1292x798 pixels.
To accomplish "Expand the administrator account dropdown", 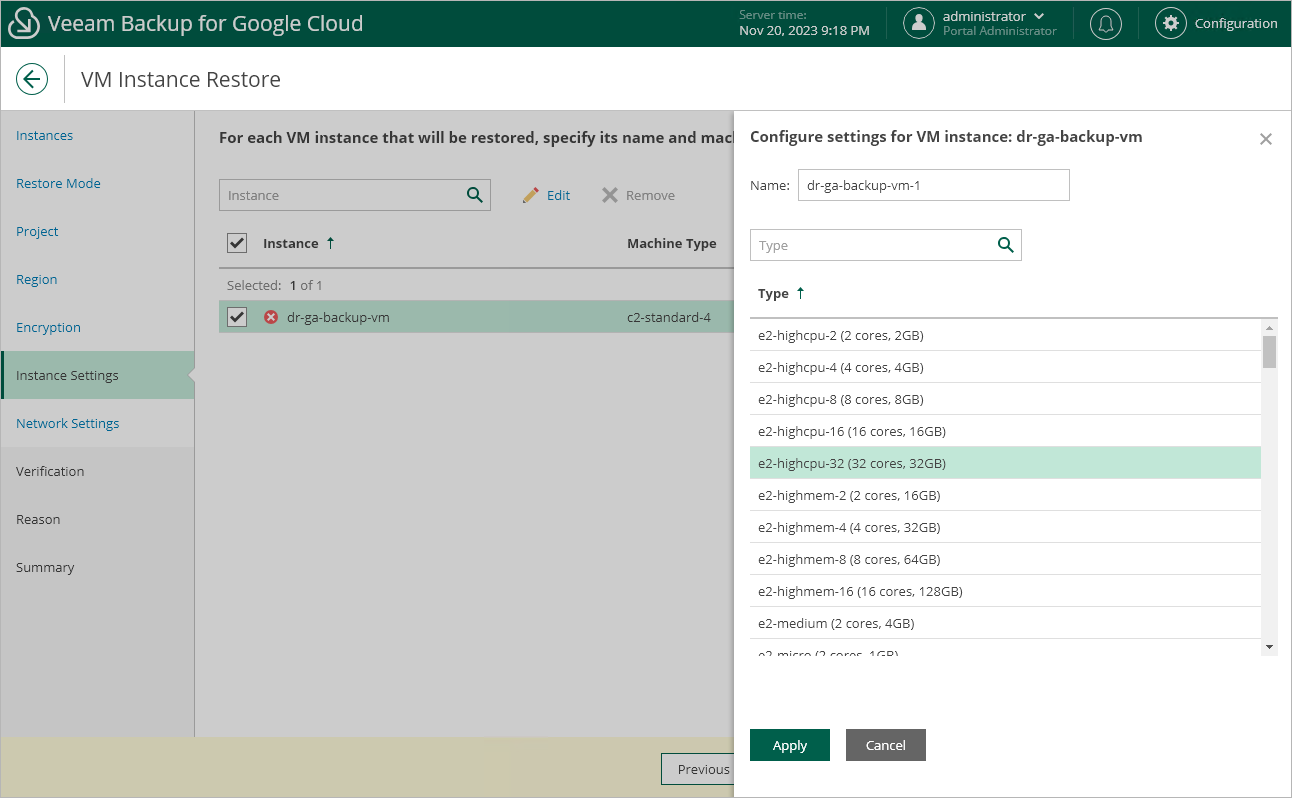I will coord(1039,16).
